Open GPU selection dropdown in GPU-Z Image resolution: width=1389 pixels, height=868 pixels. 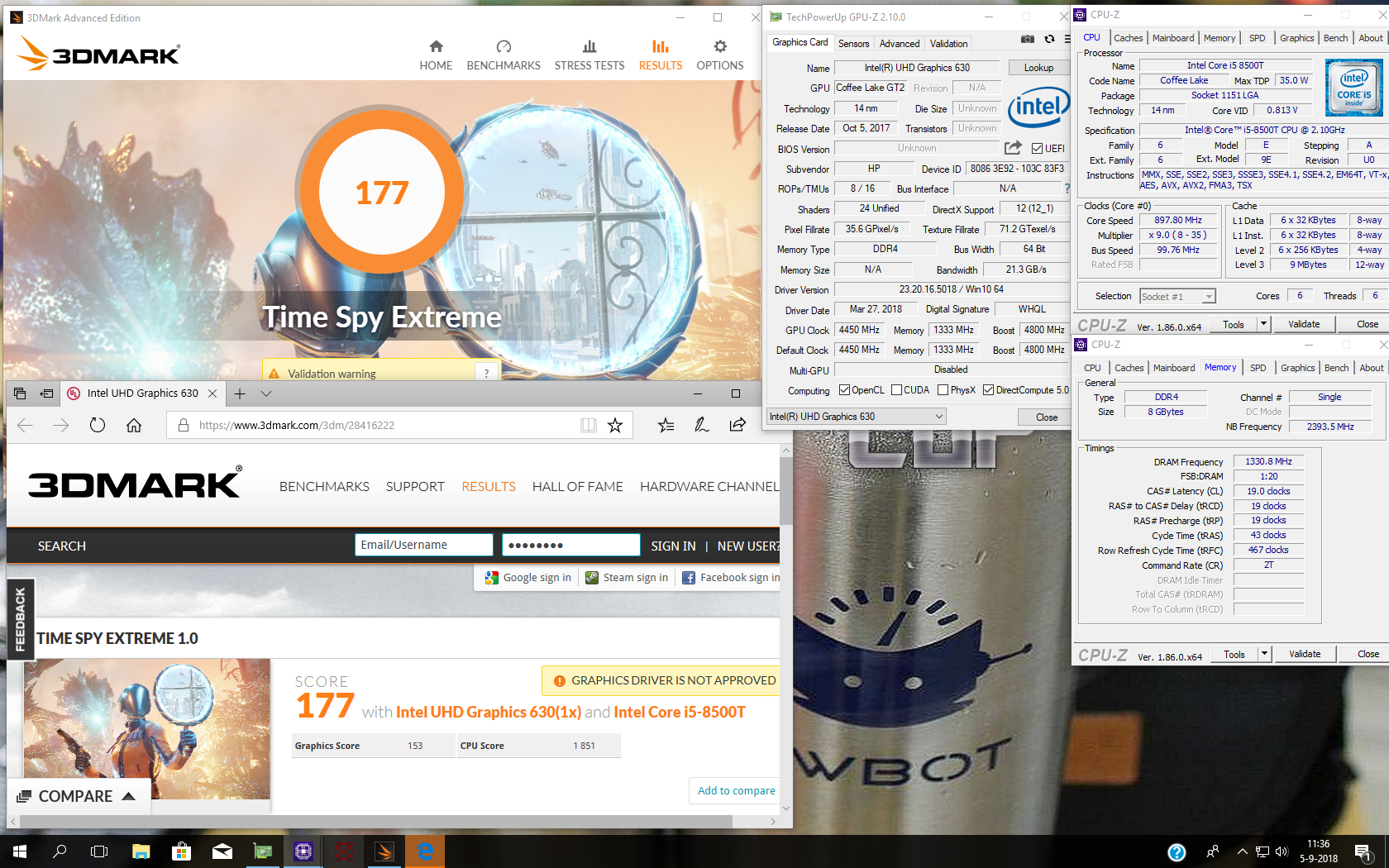pos(857,417)
